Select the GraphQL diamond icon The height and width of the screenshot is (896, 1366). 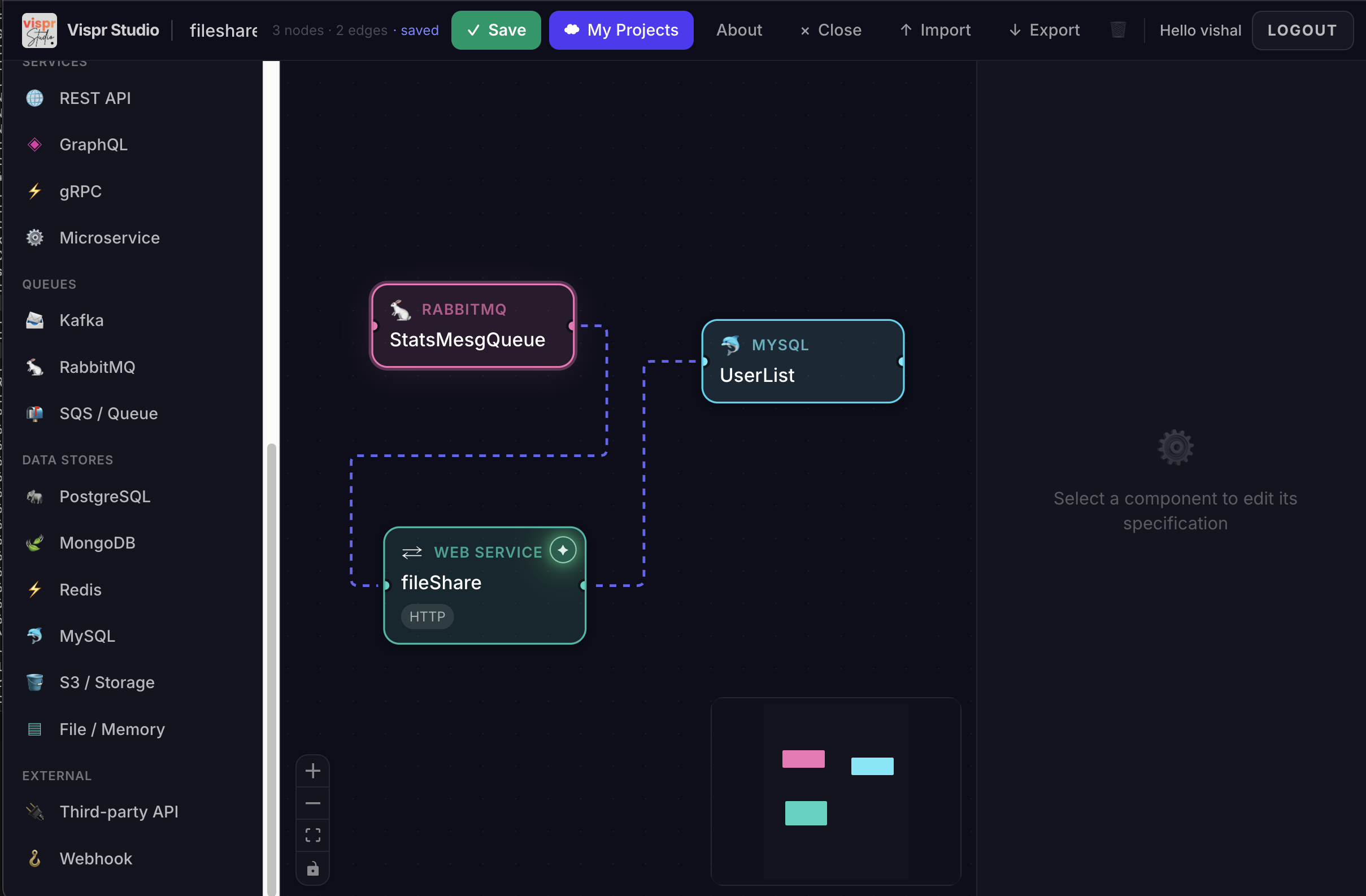tap(35, 145)
